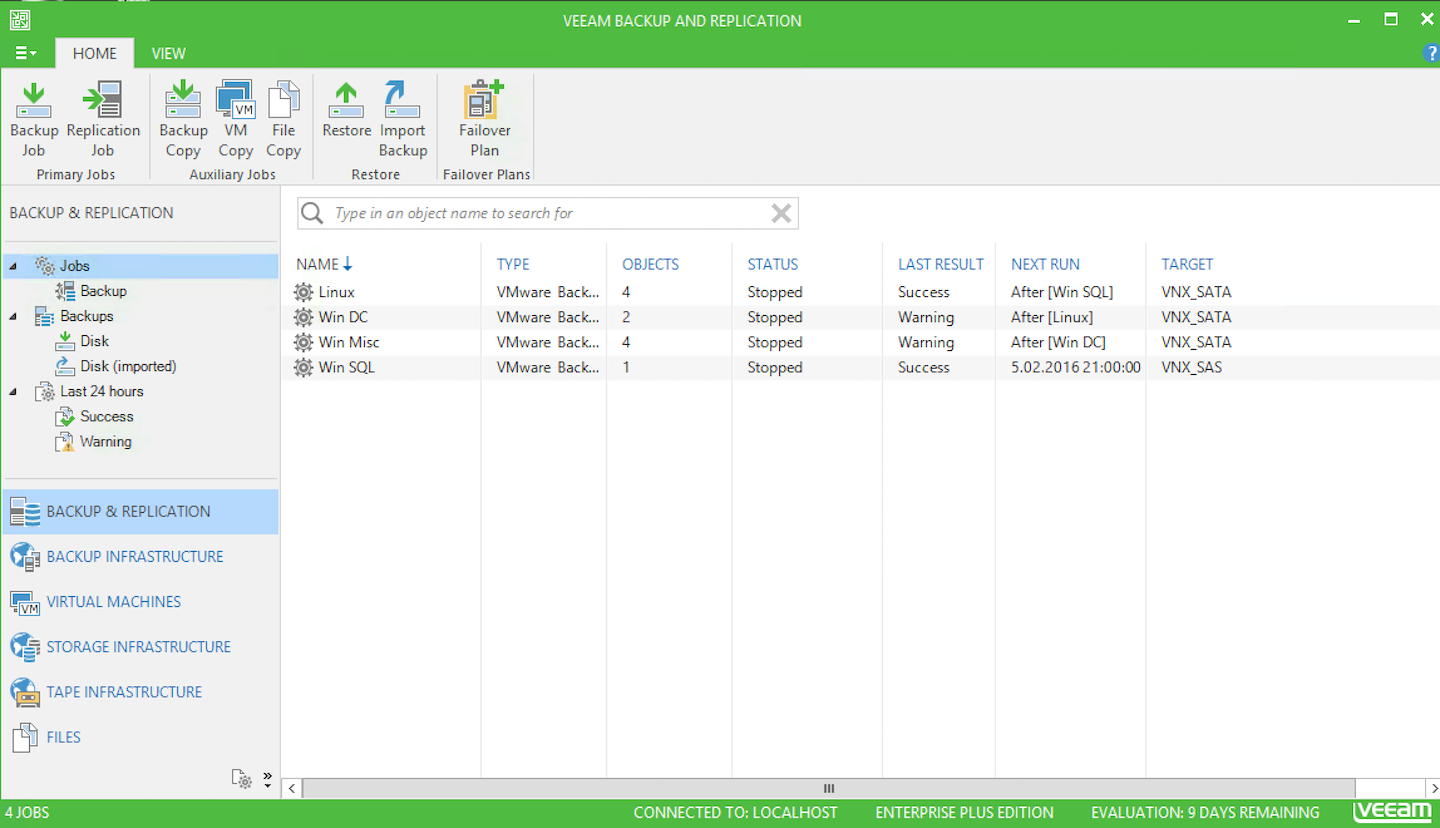
Task: Create a Failover Plan
Action: tap(485, 120)
